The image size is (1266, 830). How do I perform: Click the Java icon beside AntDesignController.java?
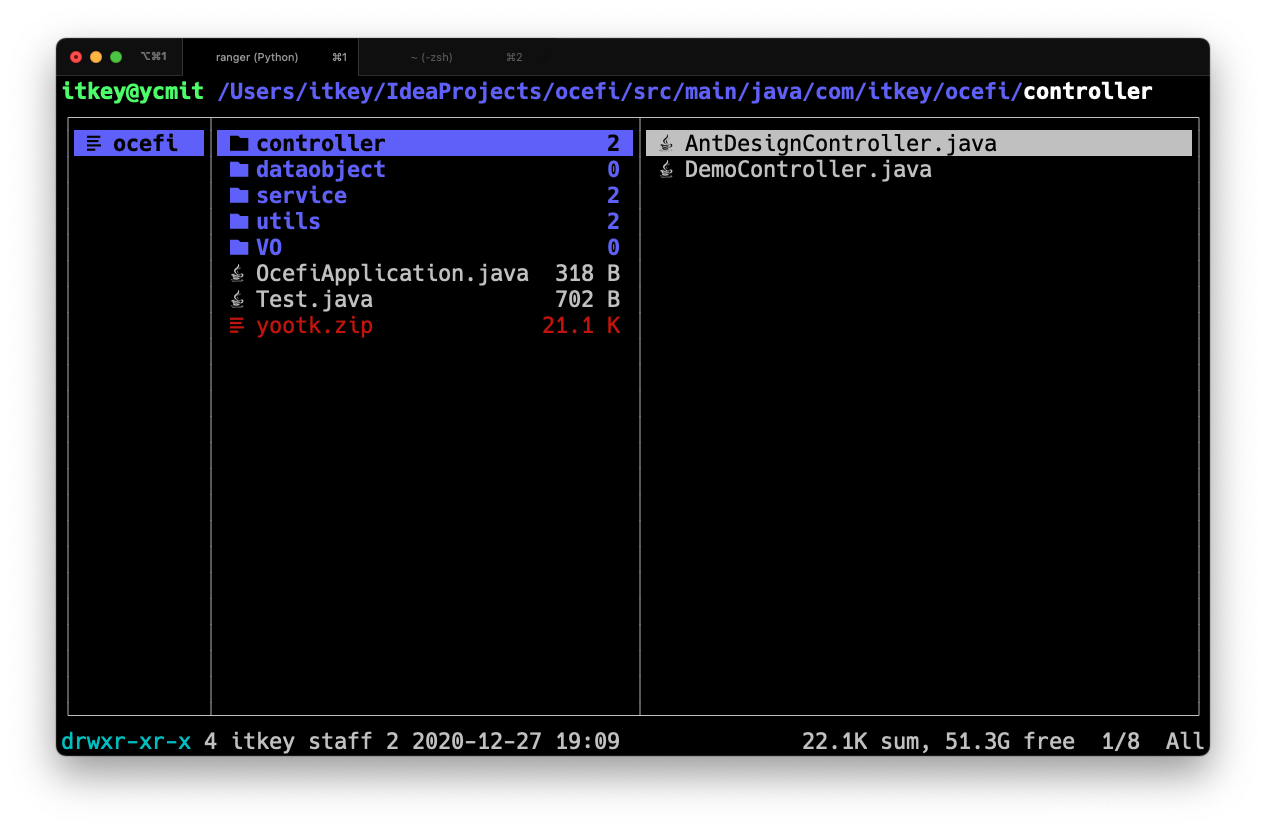(x=666, y=143)
